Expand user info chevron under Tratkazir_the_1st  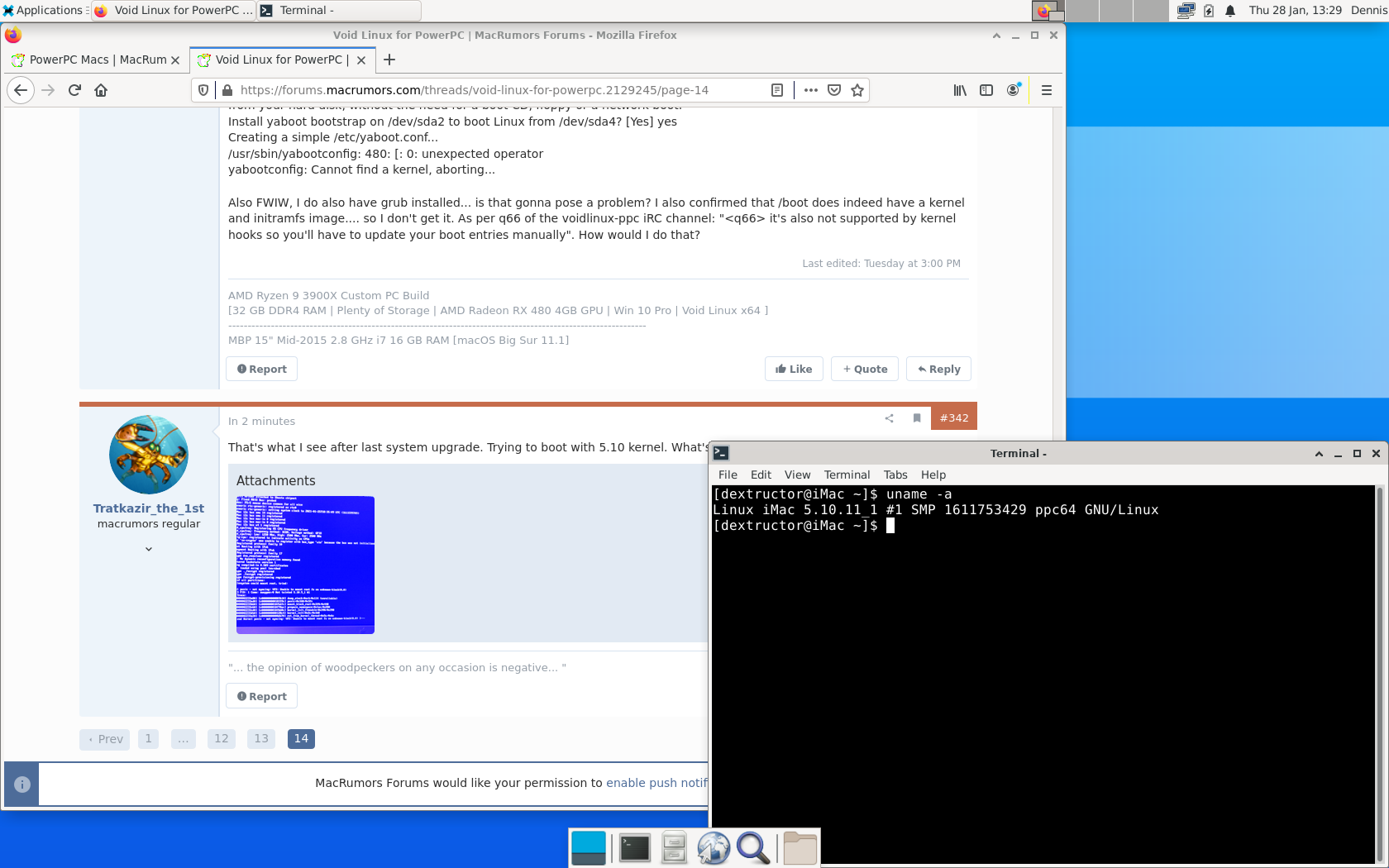pyautogui.click(x=149, y=549)
